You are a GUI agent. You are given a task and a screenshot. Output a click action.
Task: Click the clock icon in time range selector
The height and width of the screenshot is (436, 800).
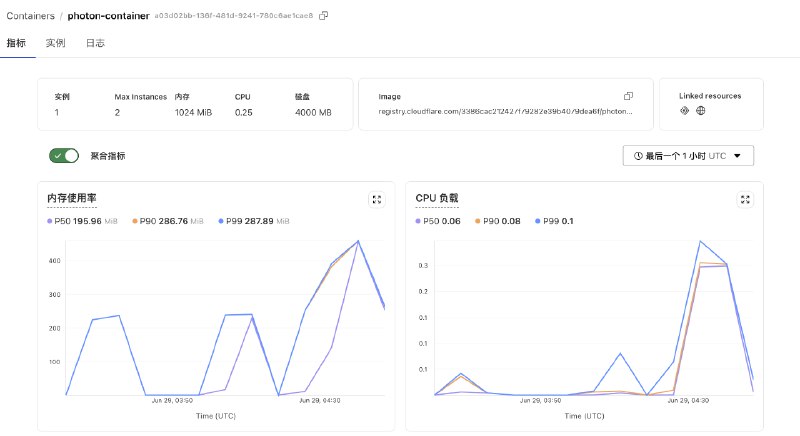pos(637,156)
